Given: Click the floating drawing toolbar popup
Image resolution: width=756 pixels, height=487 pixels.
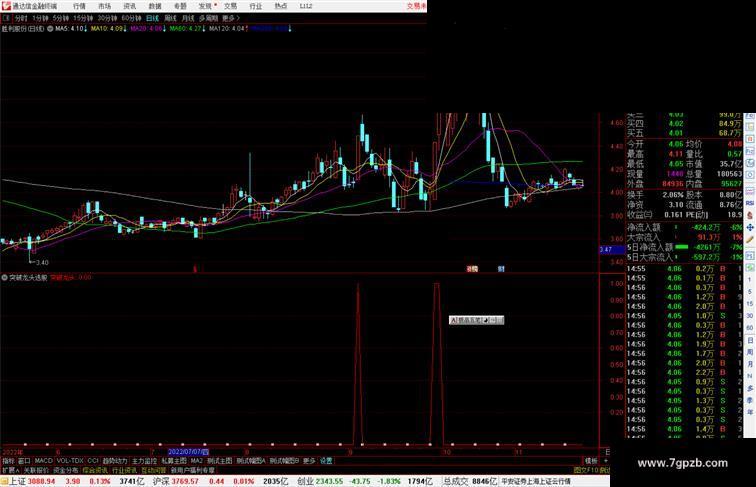Looking at the screenshot, I should pos(476,320).
